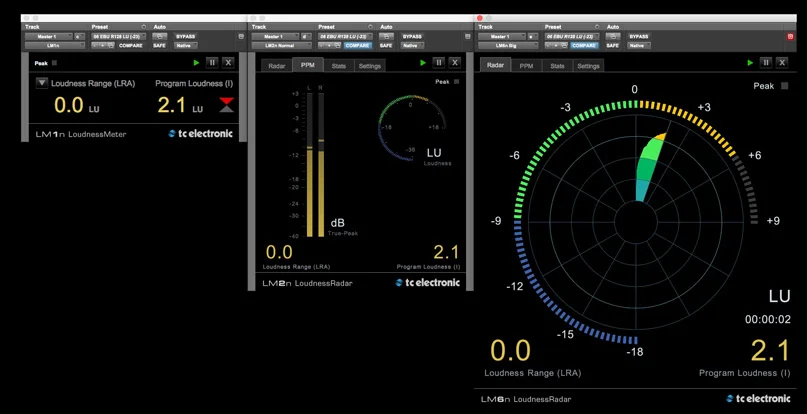Select previous preset in LM1n window

click(95, 45)
